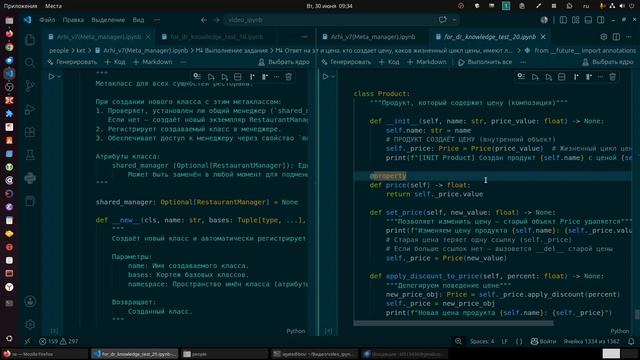Switch to Mozilla Firefox window in taskbar
Viewport: 640px width, 360px height.
pyautogui.click(x=44, y=354)
